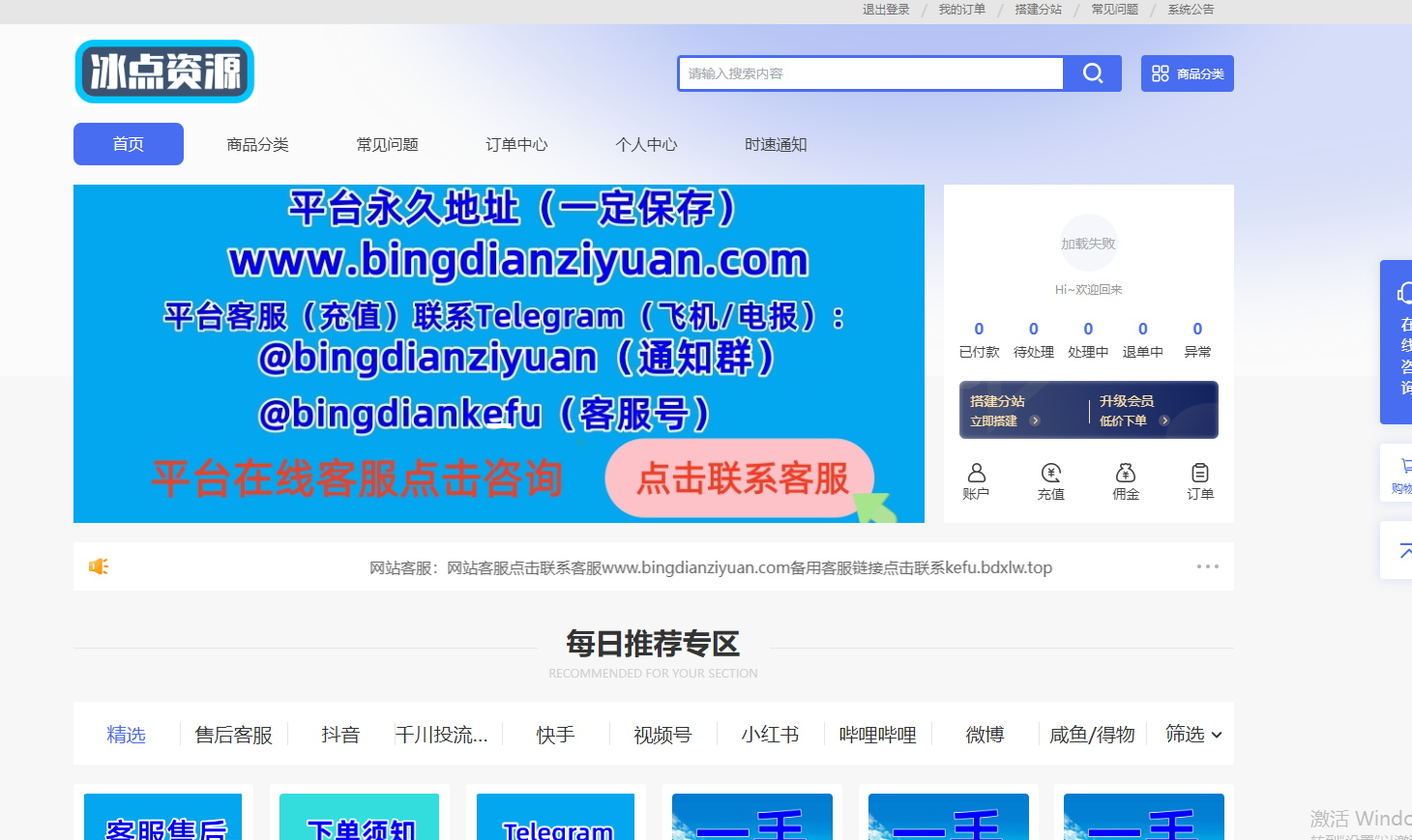Open 订单中心 navigation item
Viewport: 1412px width, 840px height.
point(517,144)
